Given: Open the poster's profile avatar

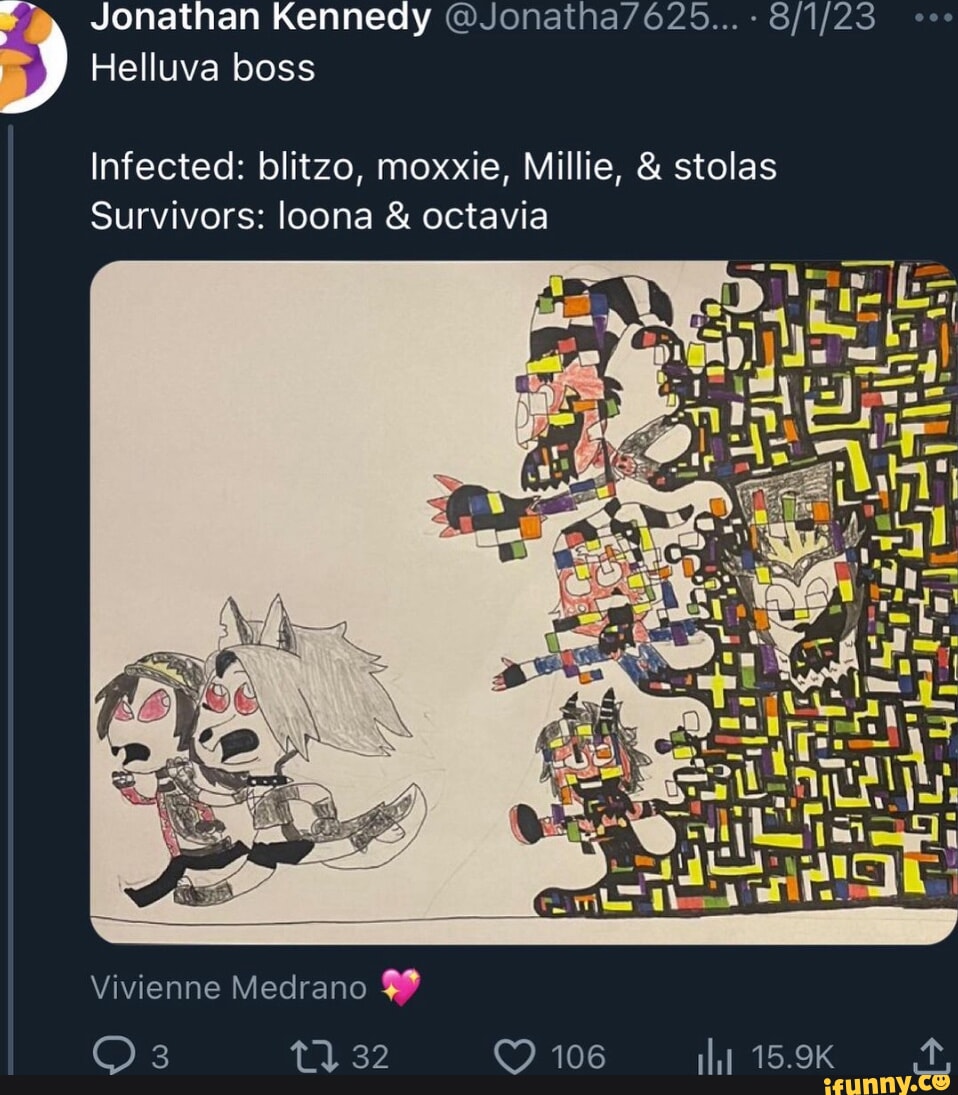Looking at the screenshot, I should coord(30,55).
